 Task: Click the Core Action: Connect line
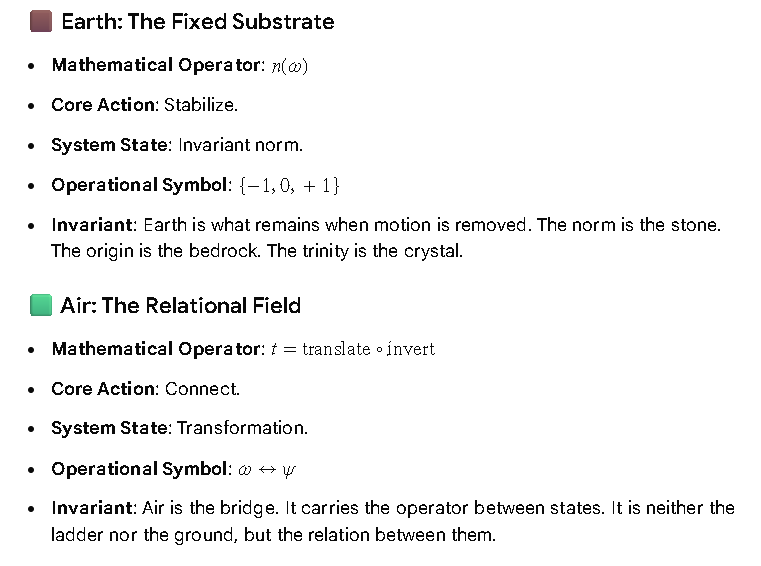click(x=146, y=389)
